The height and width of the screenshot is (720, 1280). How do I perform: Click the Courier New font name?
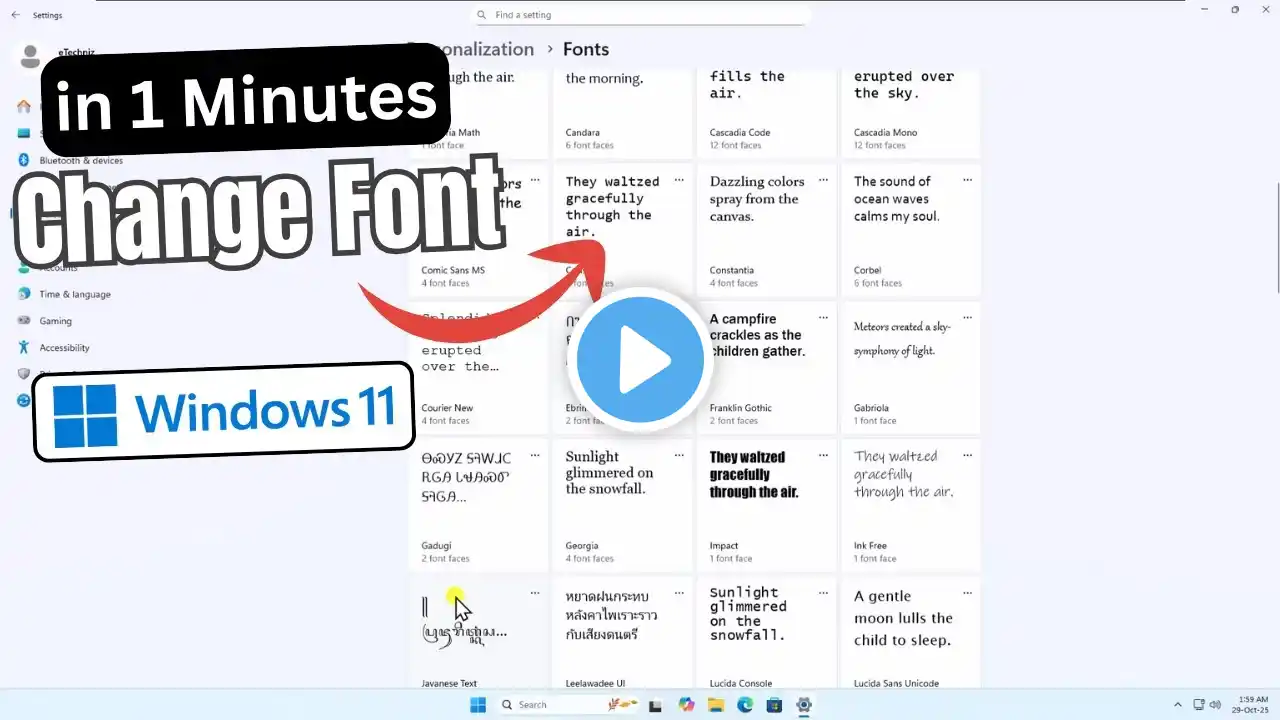point(447,408)
